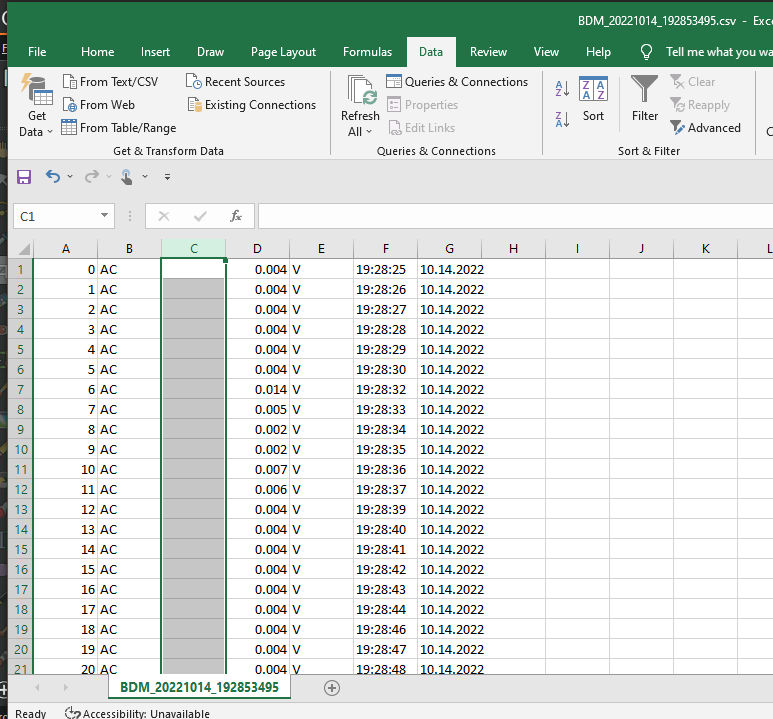This screenshot has width=773, height=719.
Task: Select cell D11 with value 0.007
Action: (x=257, y=469)
